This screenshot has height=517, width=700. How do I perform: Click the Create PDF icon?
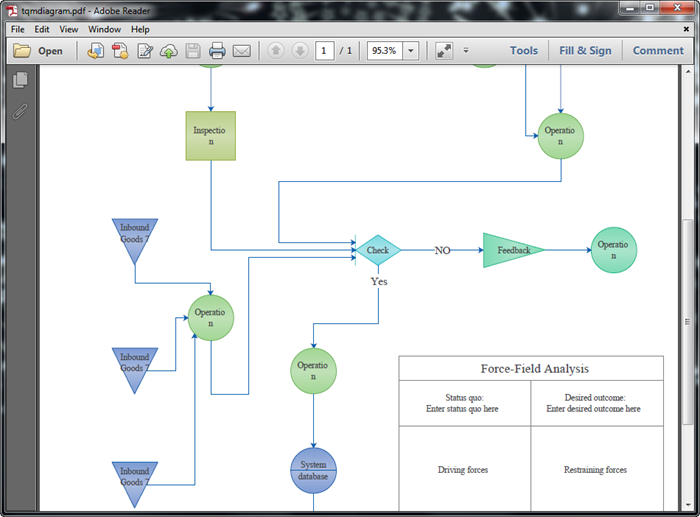pyautogui.click(x=120, y=51)
